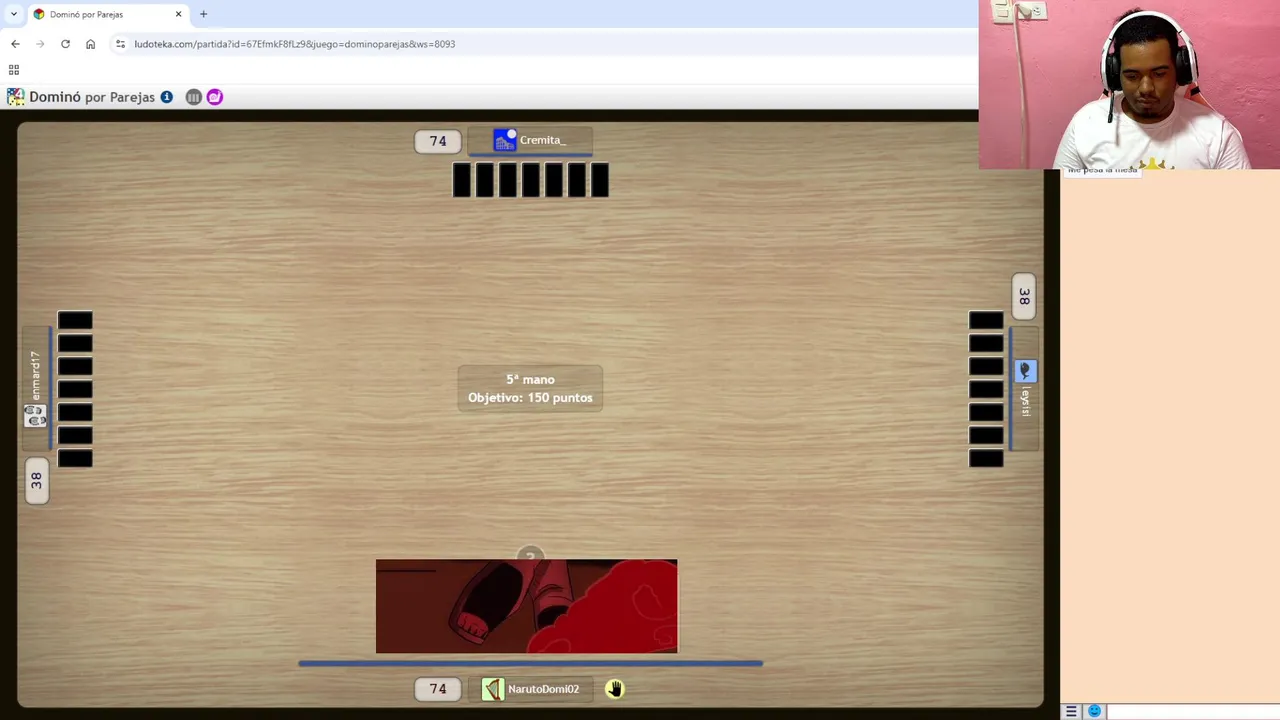This screenshot has width=1280, height=720.
Task: Open game info next to Dominó por Parejas
Action: point(167,97)
